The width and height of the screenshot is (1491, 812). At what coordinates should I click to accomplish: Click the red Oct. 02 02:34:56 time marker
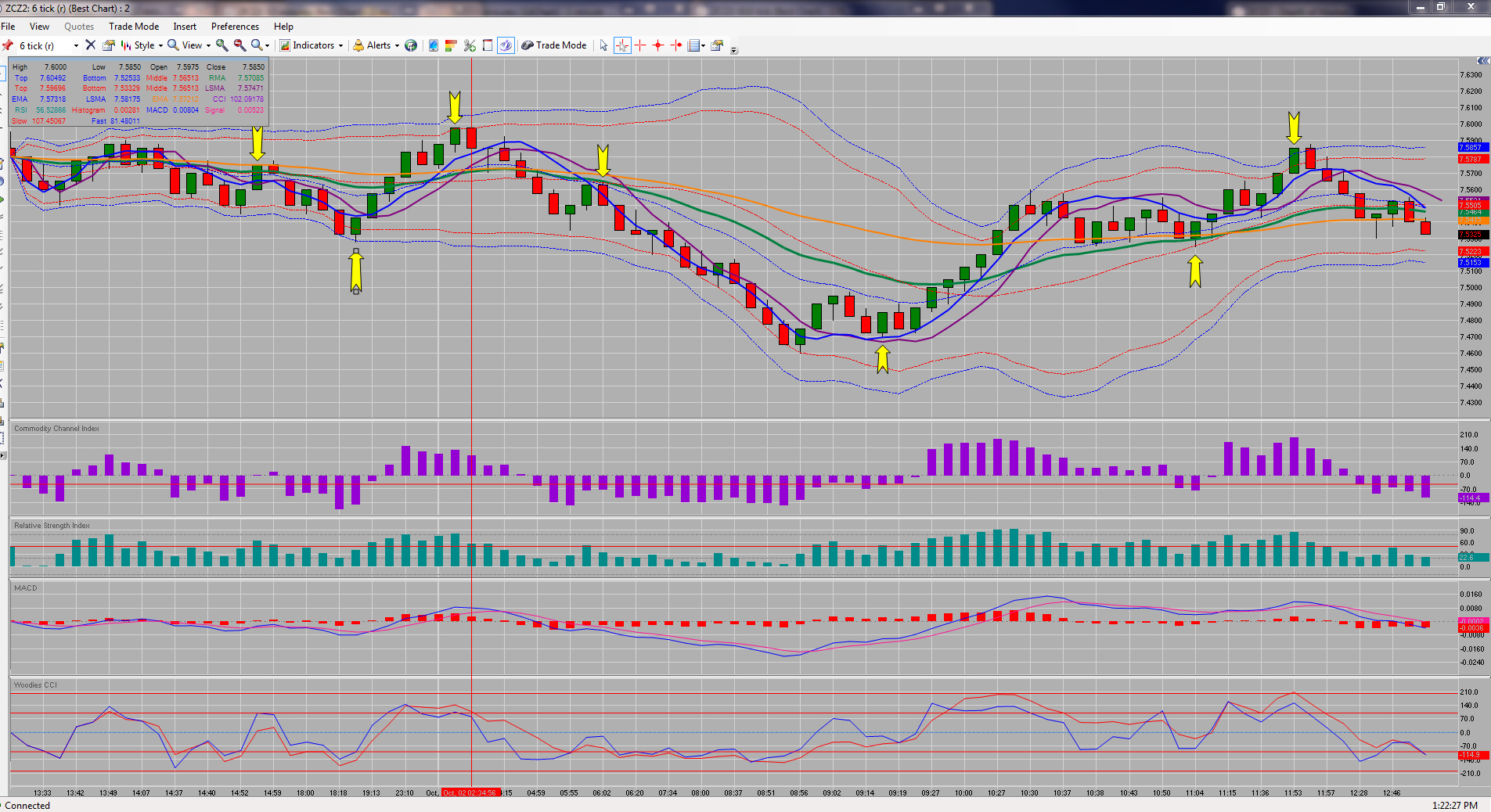pyautogui.click(x=470, y=792)
